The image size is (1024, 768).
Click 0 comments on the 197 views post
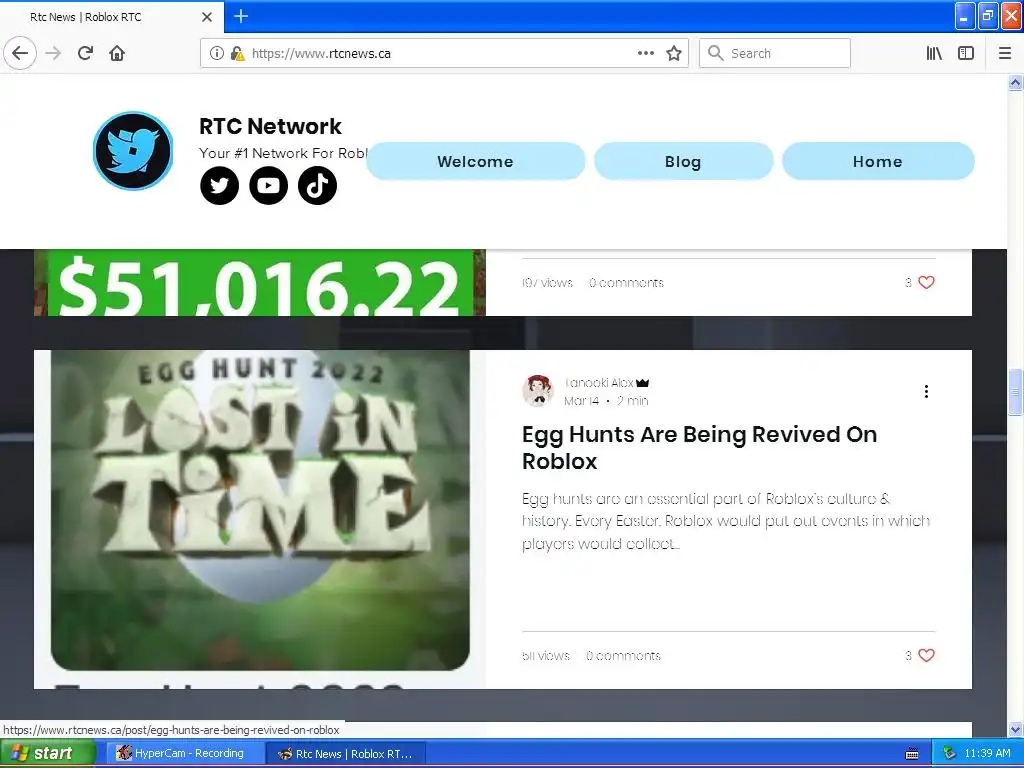click(626, 283)
